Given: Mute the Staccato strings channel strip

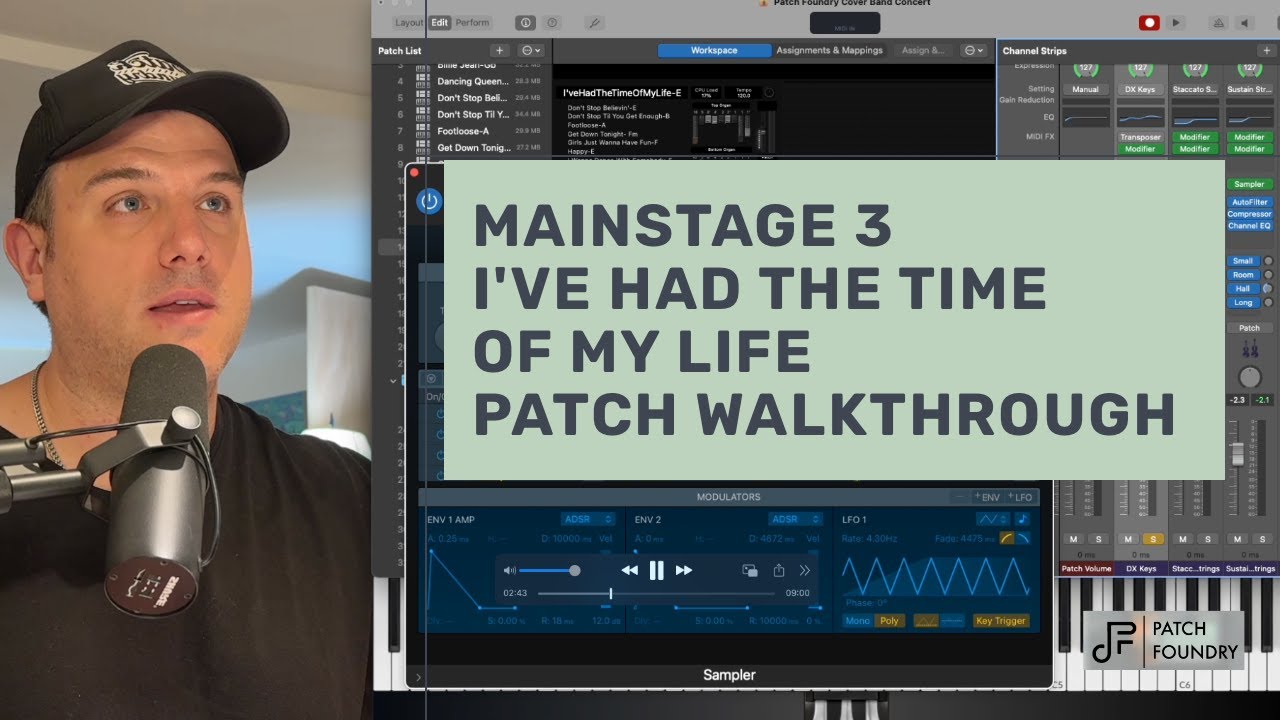Looking at the screenshot, I should pos(1183,539).
